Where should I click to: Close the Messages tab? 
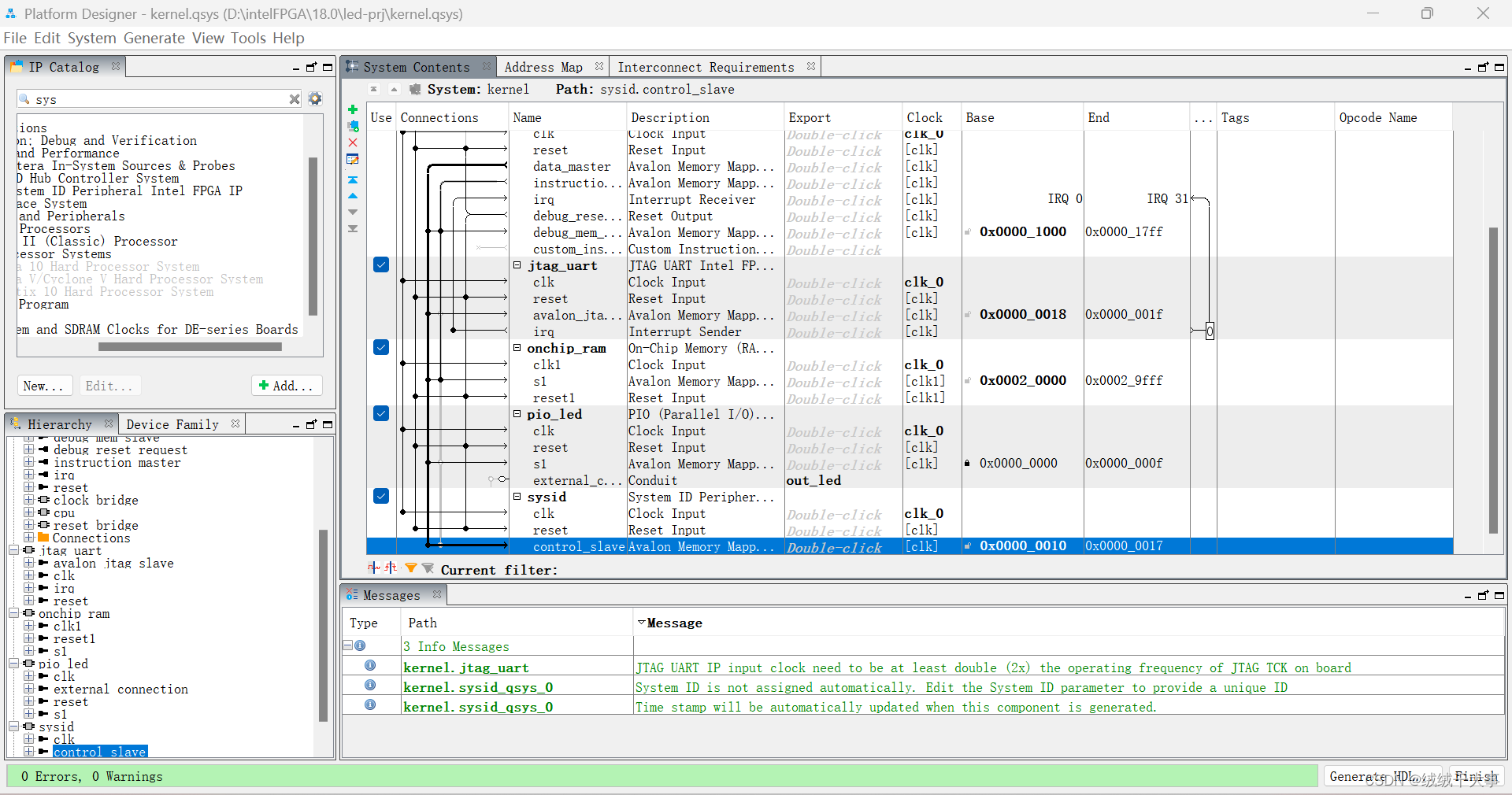point(437,594)
